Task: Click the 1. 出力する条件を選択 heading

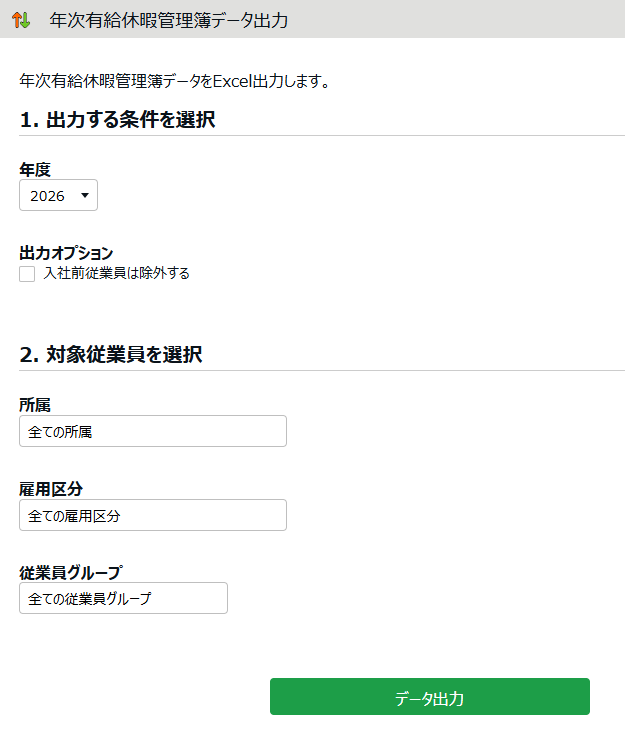Action: coord(117,120)
